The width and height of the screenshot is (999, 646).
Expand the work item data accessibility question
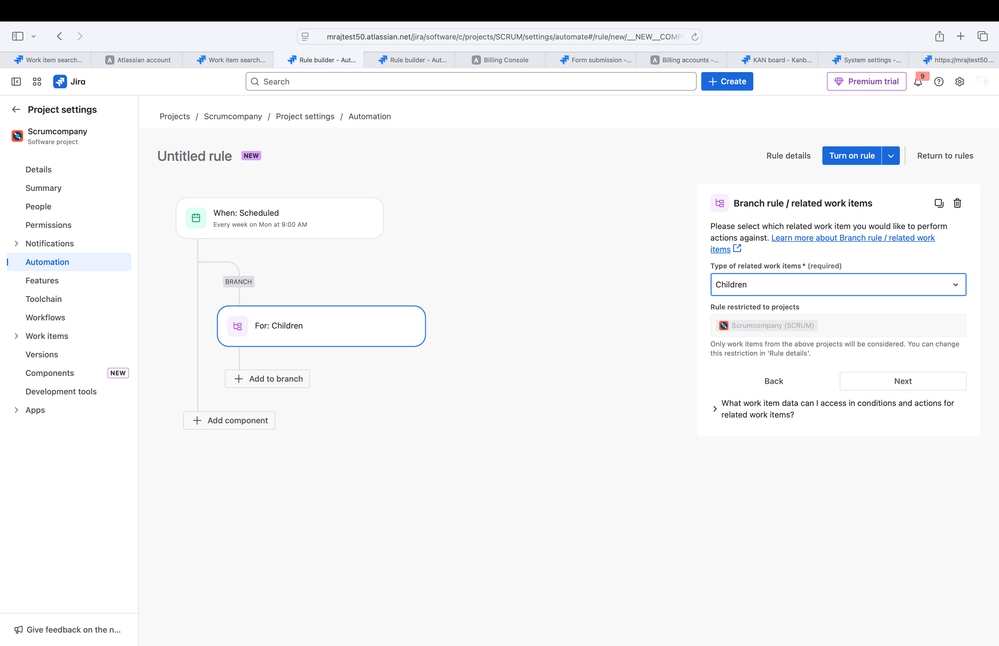713,408
